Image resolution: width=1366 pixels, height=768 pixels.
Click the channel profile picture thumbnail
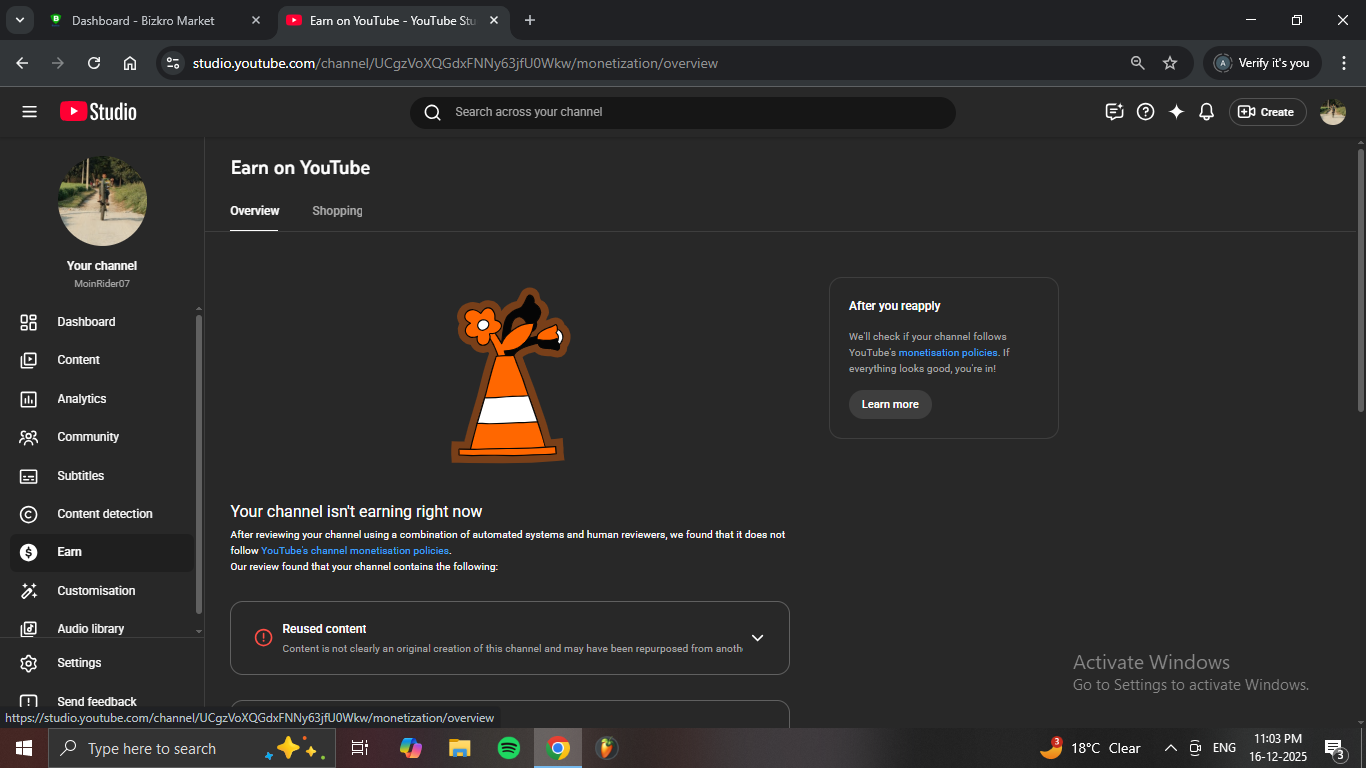102,201
